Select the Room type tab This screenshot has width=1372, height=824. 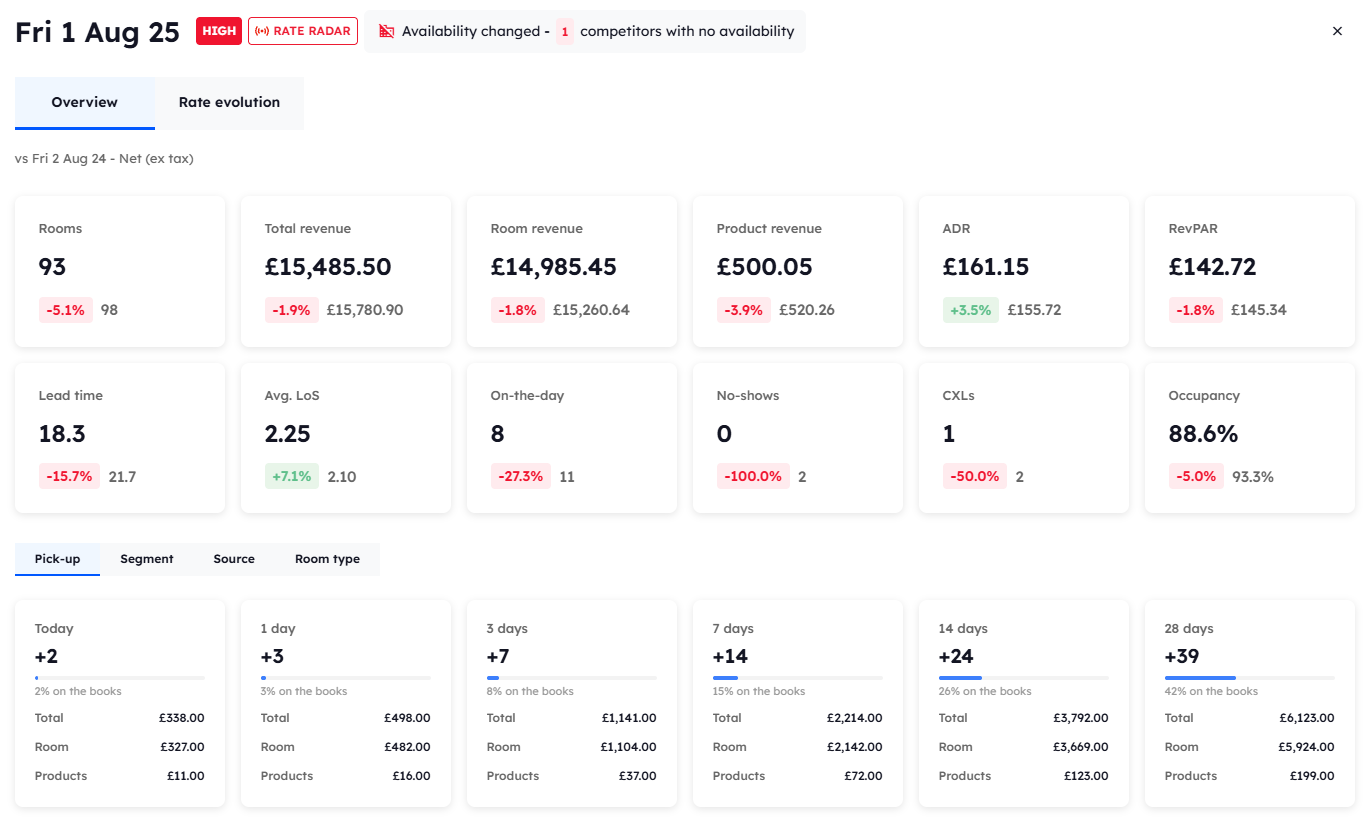point(327,559)
